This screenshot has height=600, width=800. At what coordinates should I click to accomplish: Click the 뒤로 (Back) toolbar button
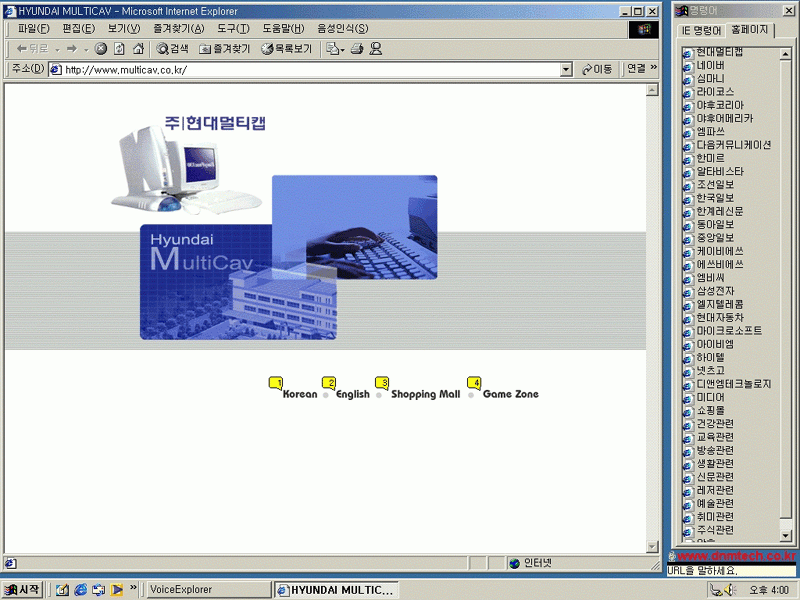coord(32,49)
